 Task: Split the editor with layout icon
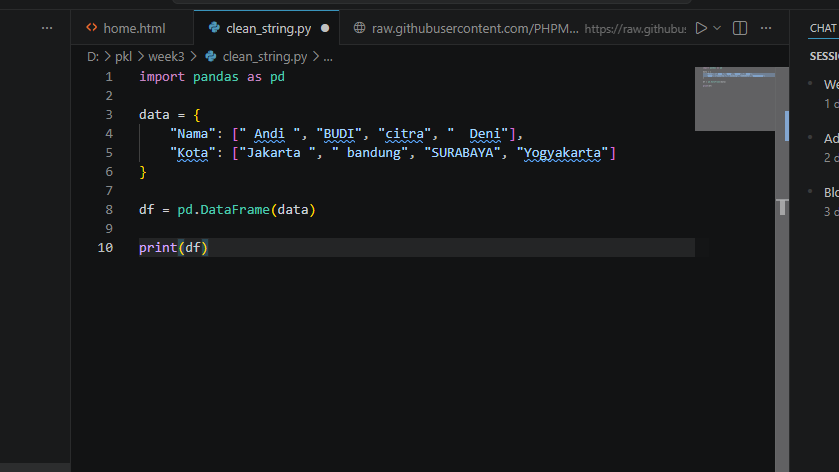point(740,28)
